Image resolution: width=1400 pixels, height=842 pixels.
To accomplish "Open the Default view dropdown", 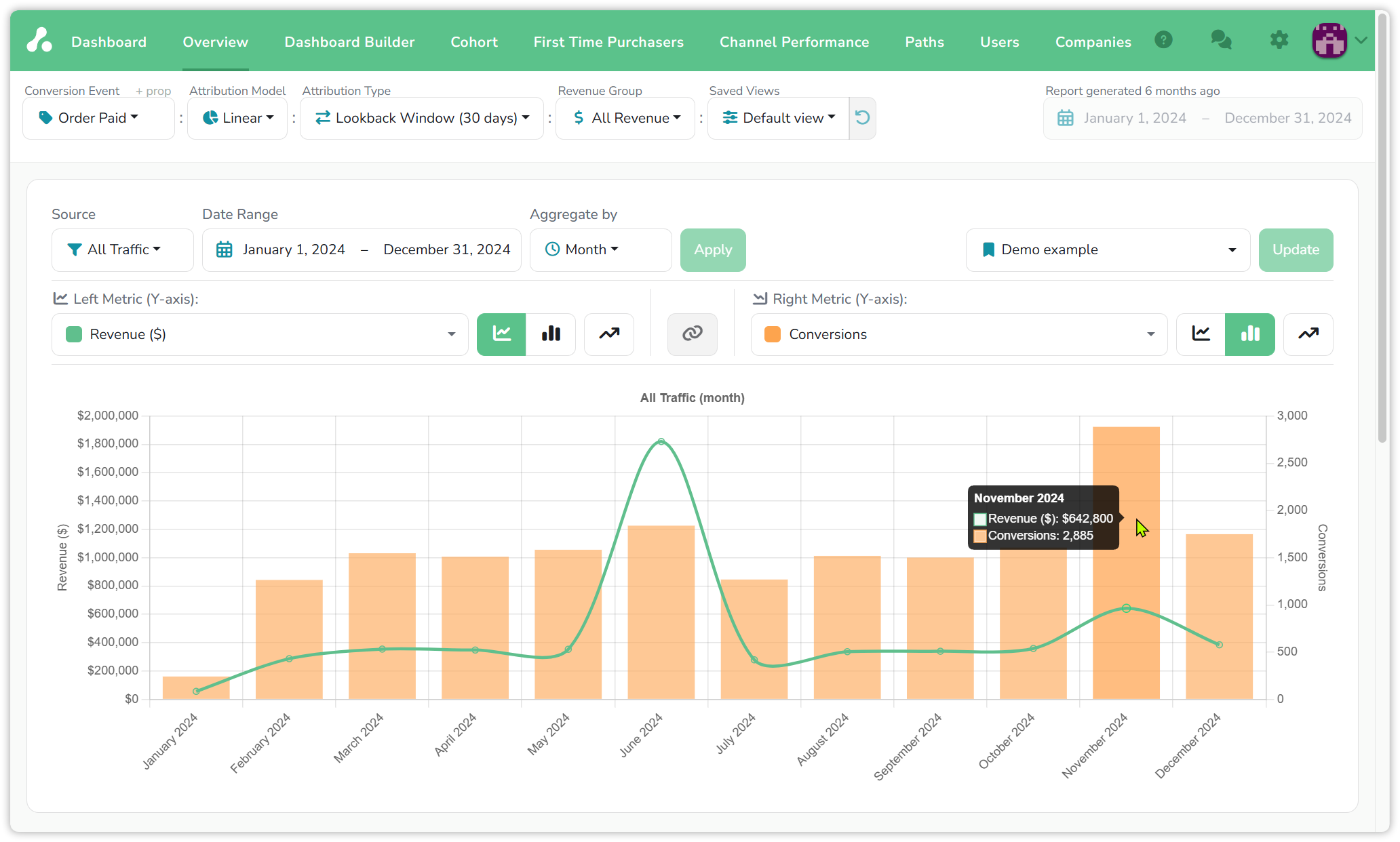I will (x=779, y=118).
